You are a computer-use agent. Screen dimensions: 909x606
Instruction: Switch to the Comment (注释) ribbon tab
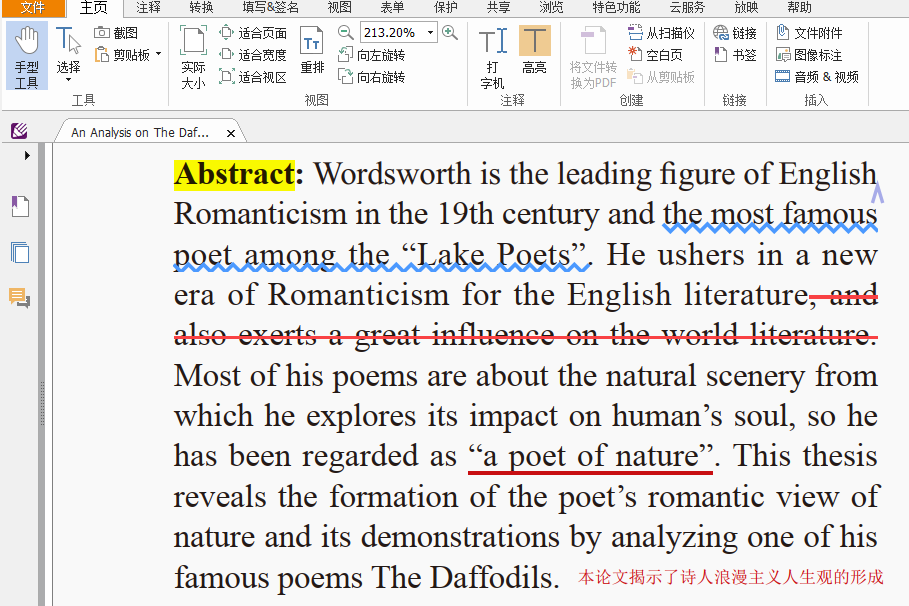coord(148,8)
